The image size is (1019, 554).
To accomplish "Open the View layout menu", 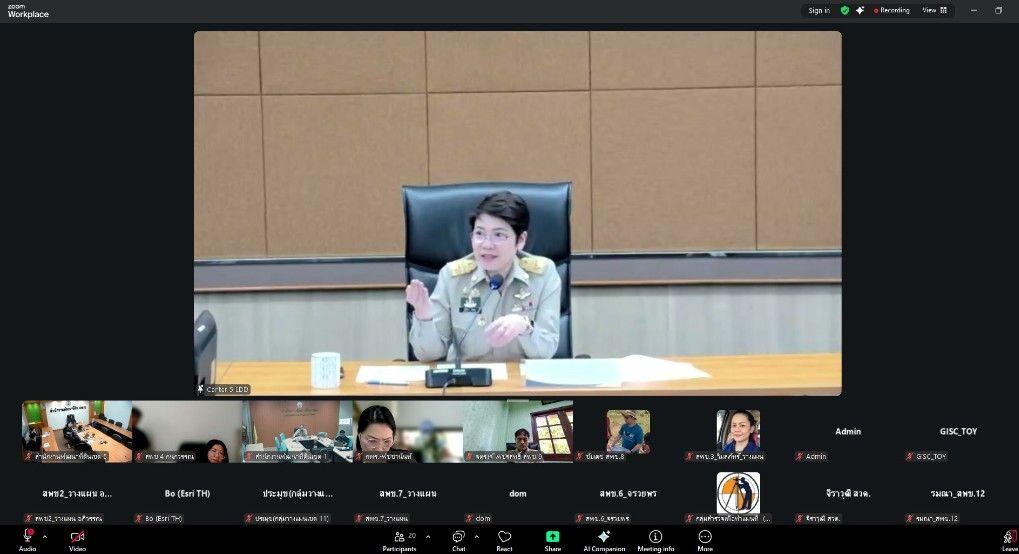I will 934,10.
